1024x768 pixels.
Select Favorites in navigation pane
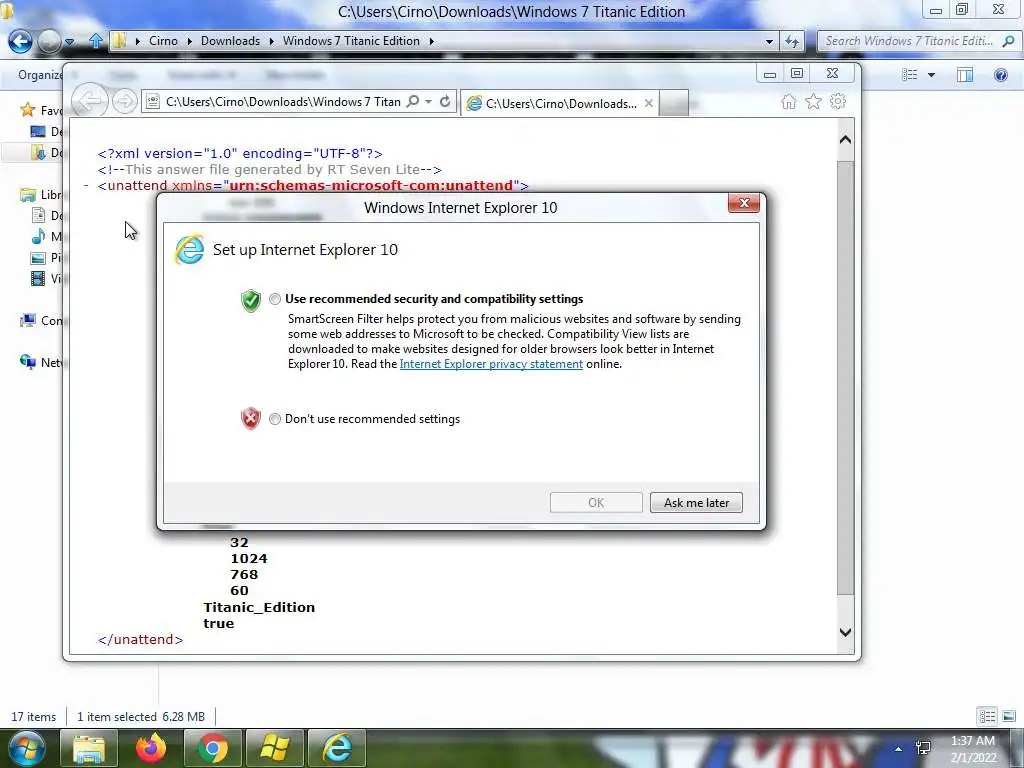(42, 110)
